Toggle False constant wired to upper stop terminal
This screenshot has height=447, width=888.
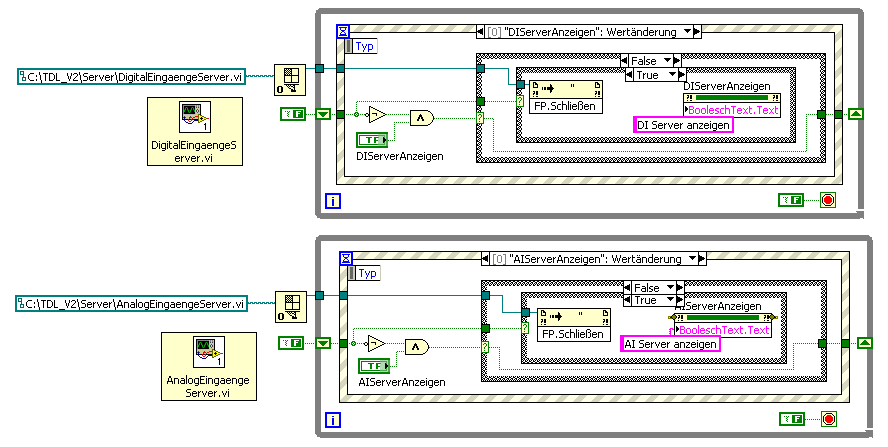click(791, 200)
